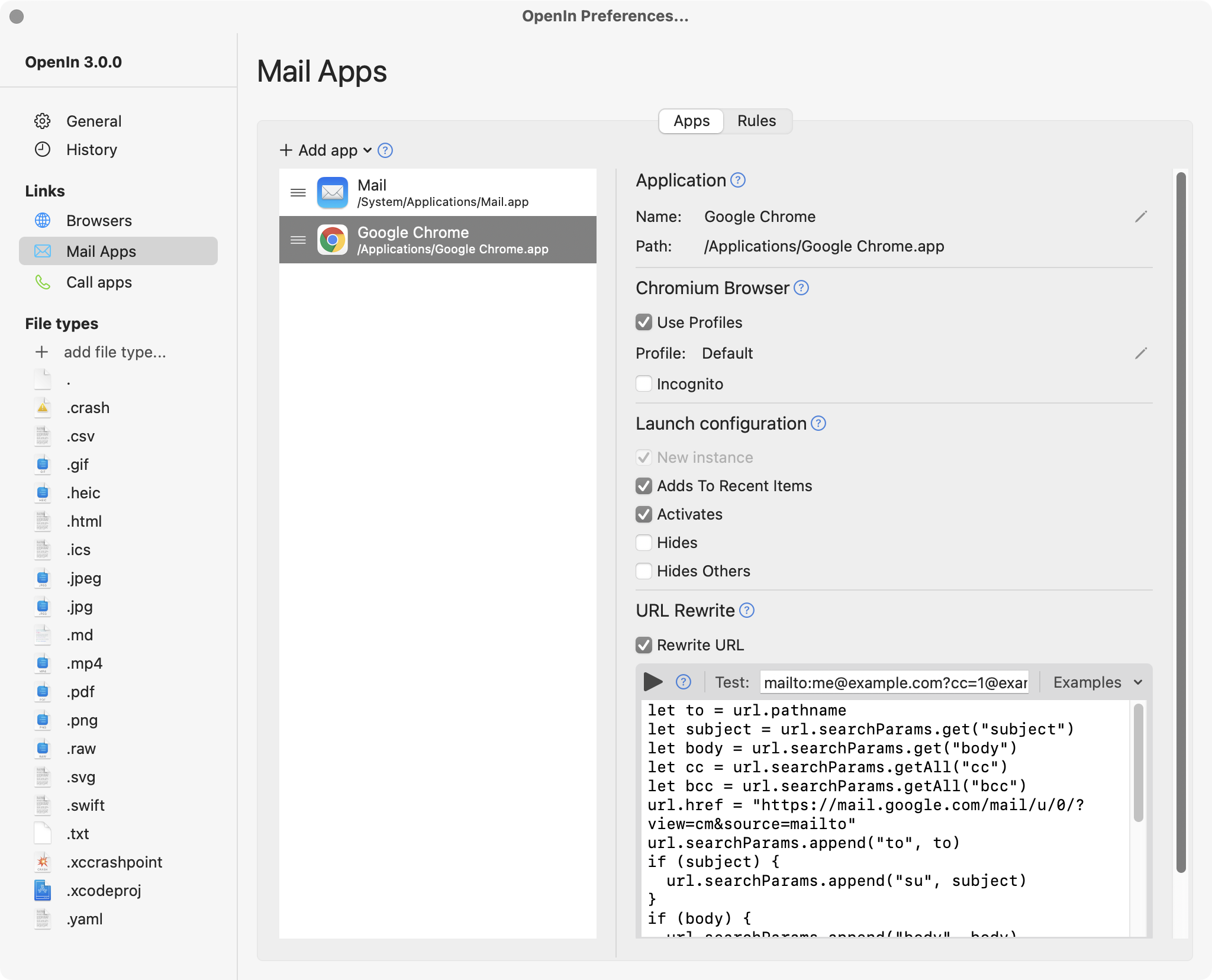1212x980 pixels.
Task: Select the .yaml file type
Action: tap(84, 919)
